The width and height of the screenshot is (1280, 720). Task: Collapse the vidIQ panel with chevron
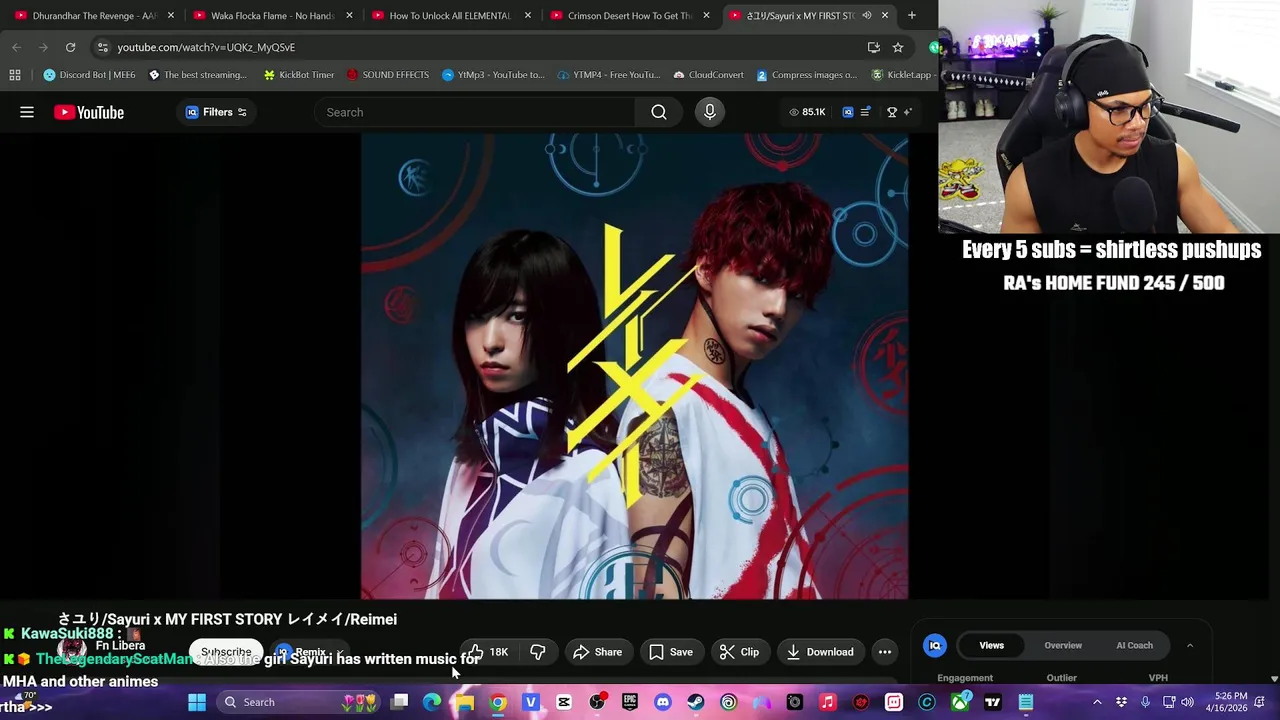click(x=1190, y=645)
